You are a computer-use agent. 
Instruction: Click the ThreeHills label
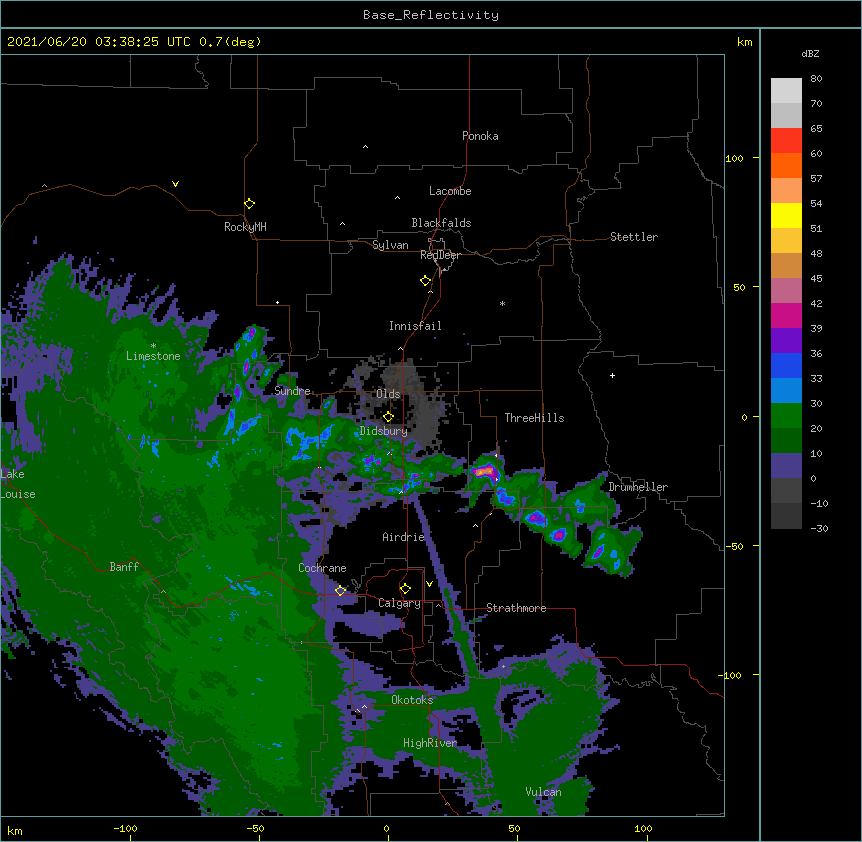[534, 418]
